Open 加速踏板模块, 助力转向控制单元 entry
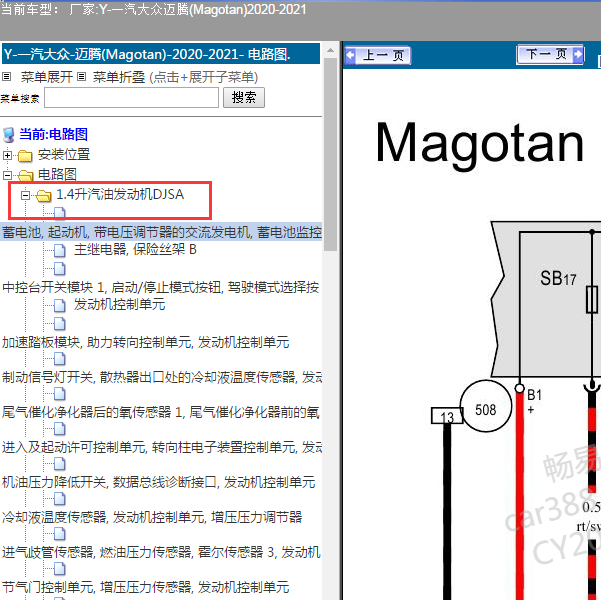This screenshot has height=600, width=601. pyautogui.click(x=145, y=342)
